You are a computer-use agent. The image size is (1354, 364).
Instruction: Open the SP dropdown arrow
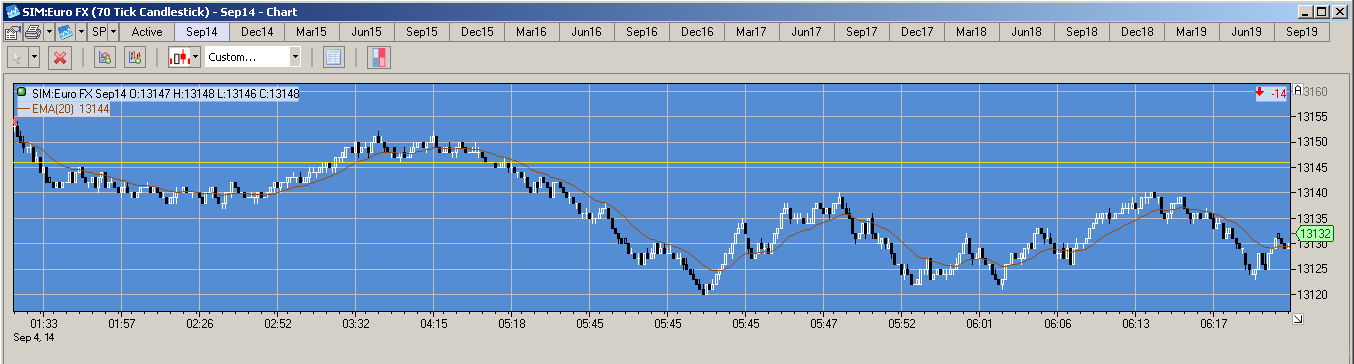coord(113,31)
